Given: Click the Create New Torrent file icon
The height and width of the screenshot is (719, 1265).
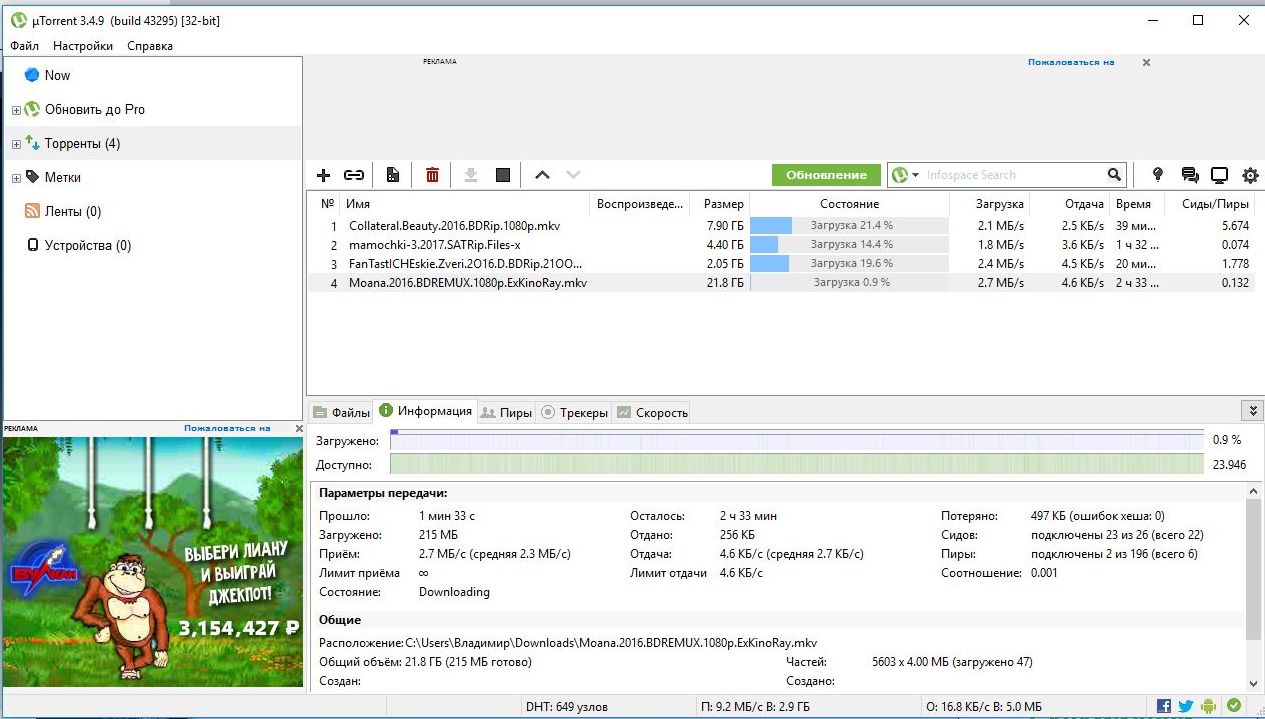Looking at the screenshot, I should 393,175.
